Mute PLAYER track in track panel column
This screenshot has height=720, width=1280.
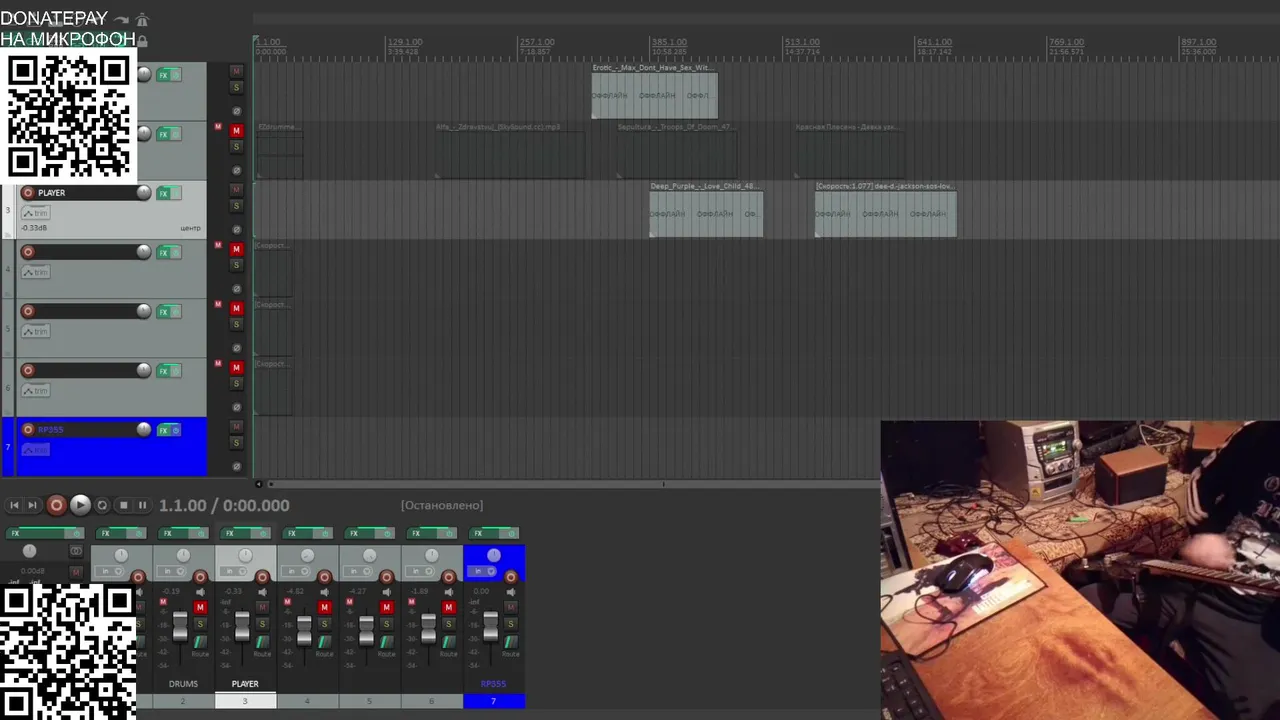coord(236,189)
